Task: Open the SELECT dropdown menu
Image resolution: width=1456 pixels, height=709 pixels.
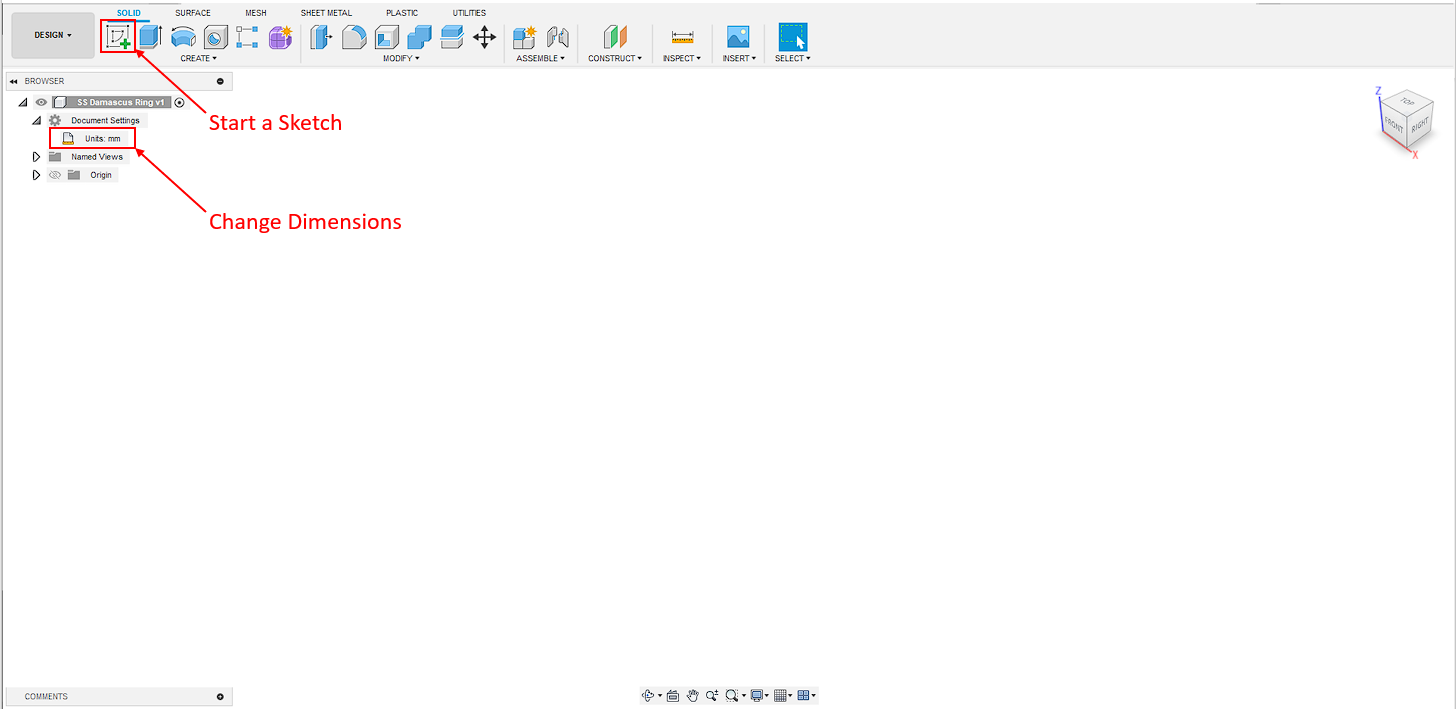Action: tap(792, 59)
